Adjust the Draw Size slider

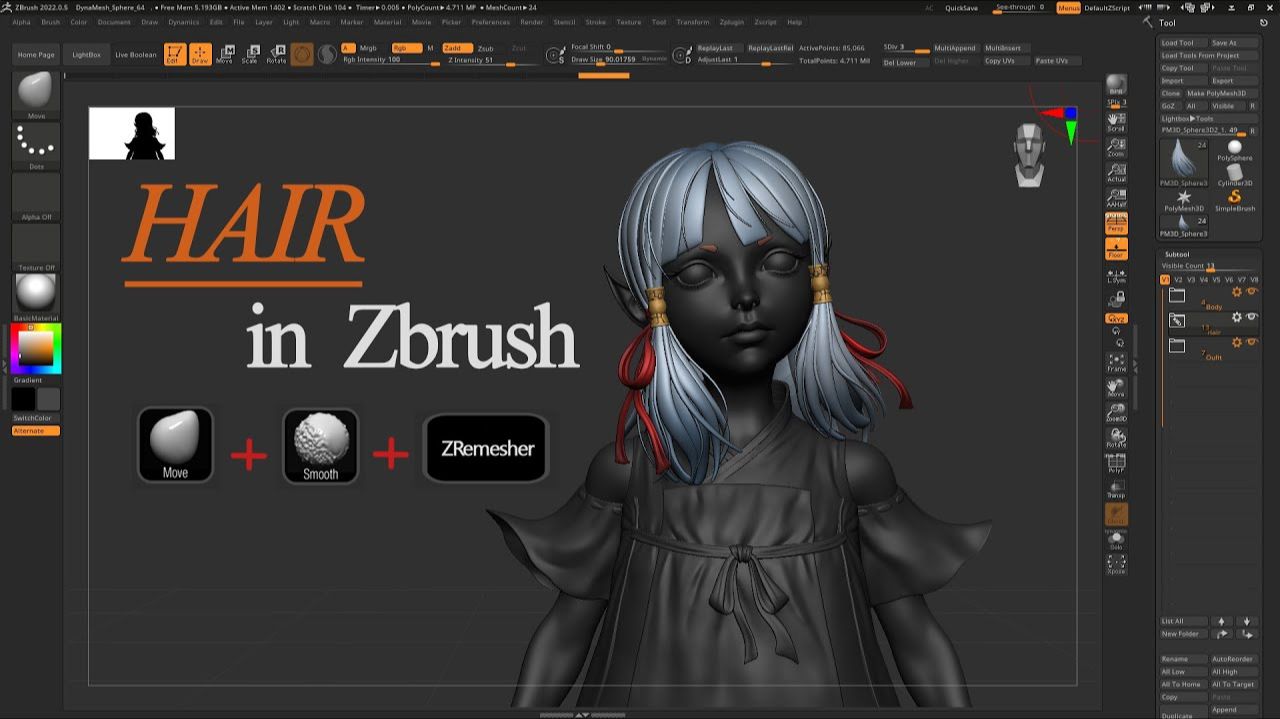point(618,60)
